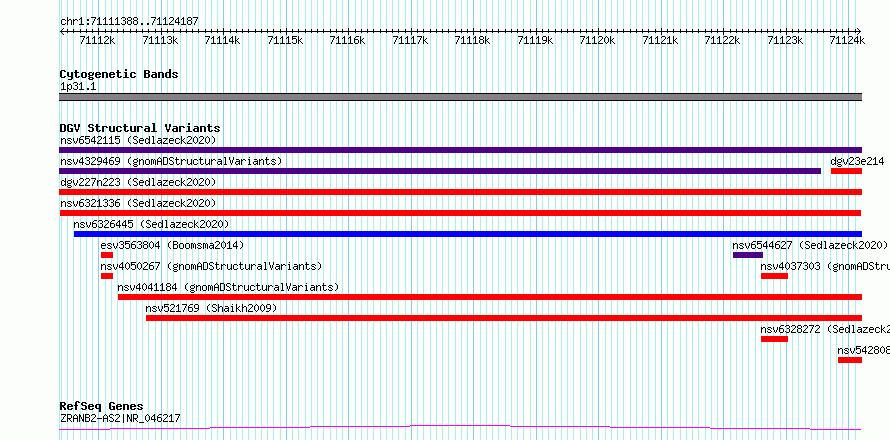Open the nsv4041184 gnomADStructuralVariants label
890x440 pixels.
228,287
